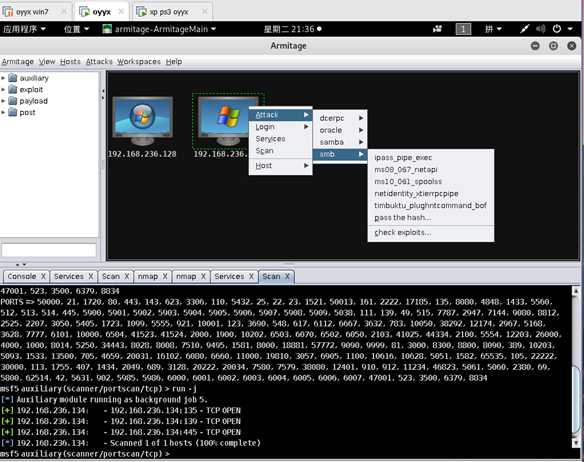The image size is (584, 462).
Task: Click the screen recorder icon in top bar
Action: point(438,29)
